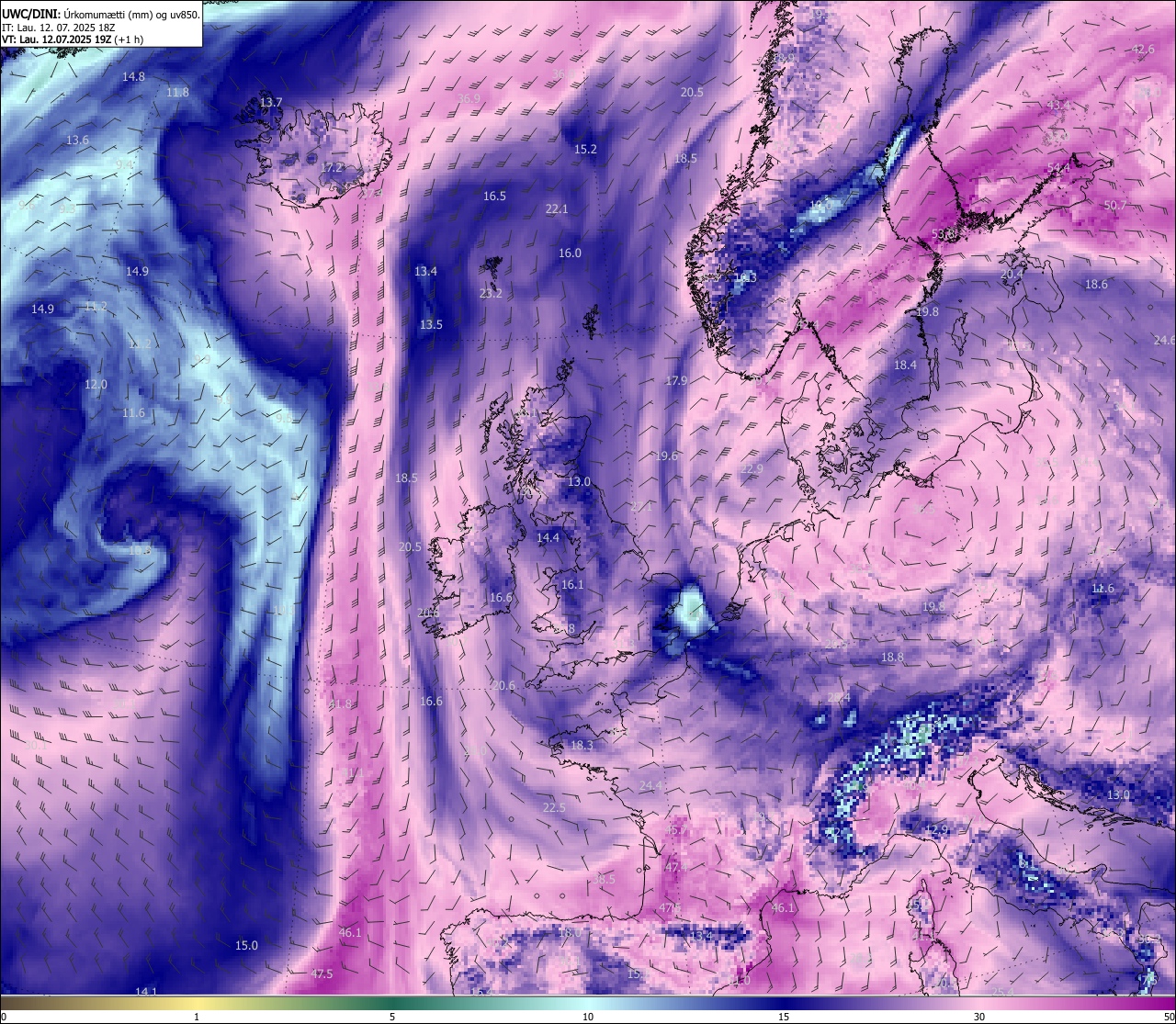Click the 50.7 map value
1176x1024 pixels.
click(1114, 206)
